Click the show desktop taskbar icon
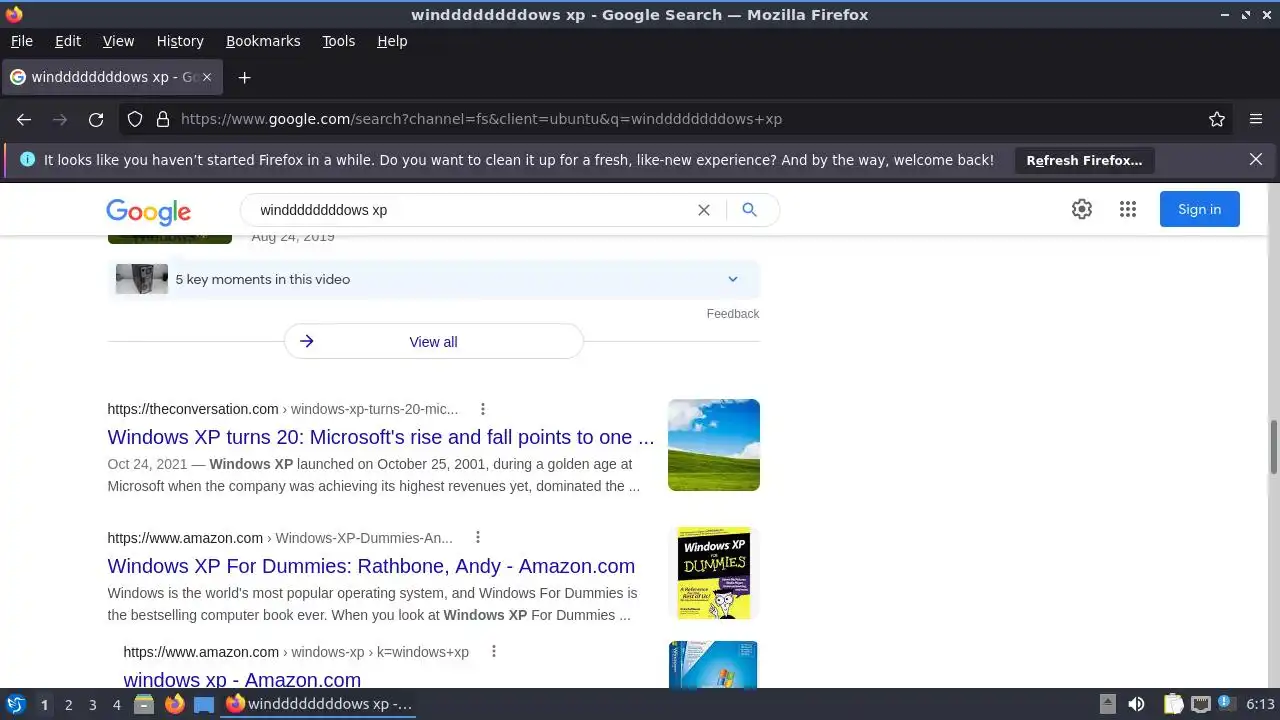Screen dimensions: 1280x720 coord(204,704)
